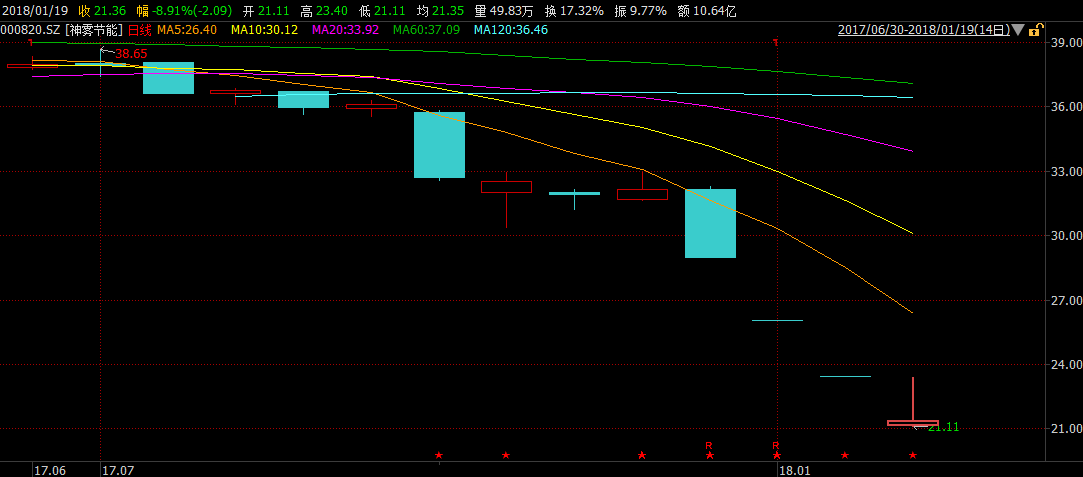Click the opening price 开 21.11
This screenshot has width=1083, height=477.
pyautogui.click(x=269, y=11)
